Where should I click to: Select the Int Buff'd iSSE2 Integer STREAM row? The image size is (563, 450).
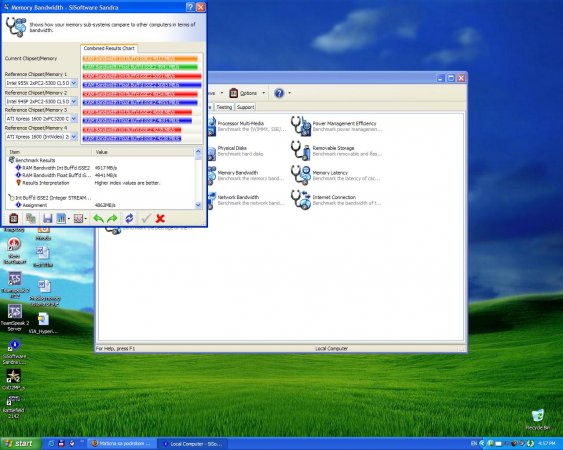click(x=50, y=198)
